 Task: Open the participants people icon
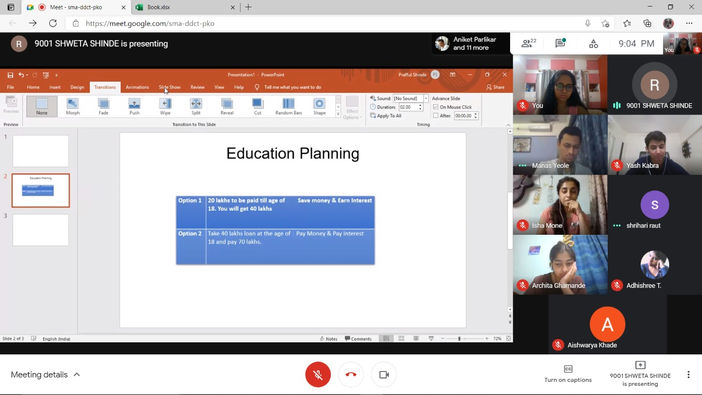click(x=528, y=43)
